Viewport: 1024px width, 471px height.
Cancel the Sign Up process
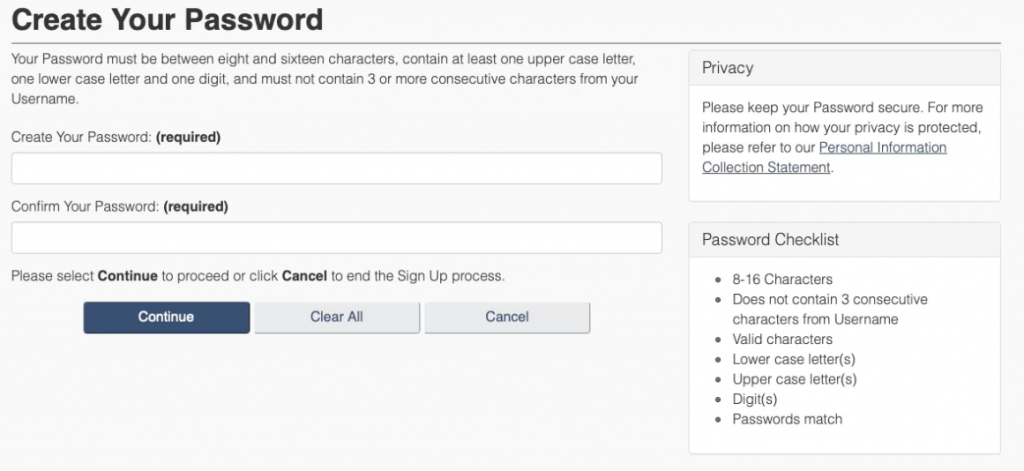coord(507,317)
